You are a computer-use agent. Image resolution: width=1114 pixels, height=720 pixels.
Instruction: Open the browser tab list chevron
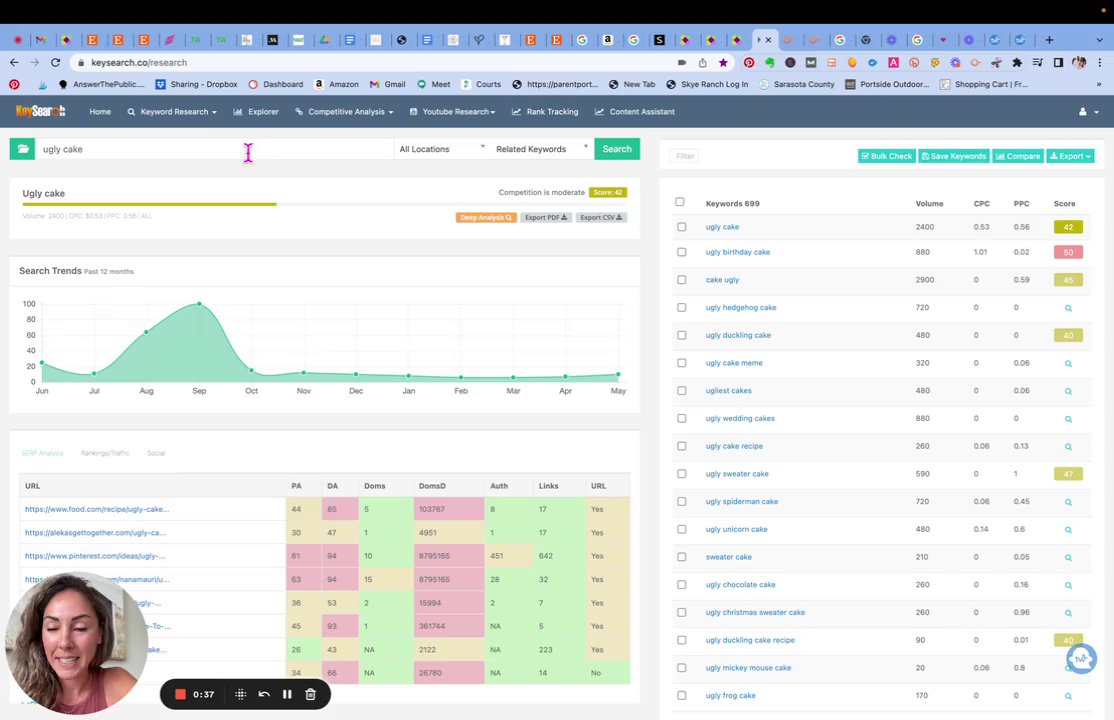tap(1100, 40)
